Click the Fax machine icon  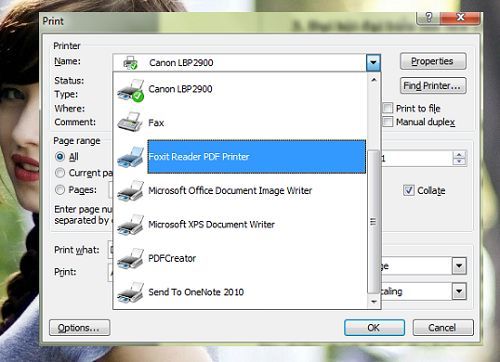coord(130,122)
